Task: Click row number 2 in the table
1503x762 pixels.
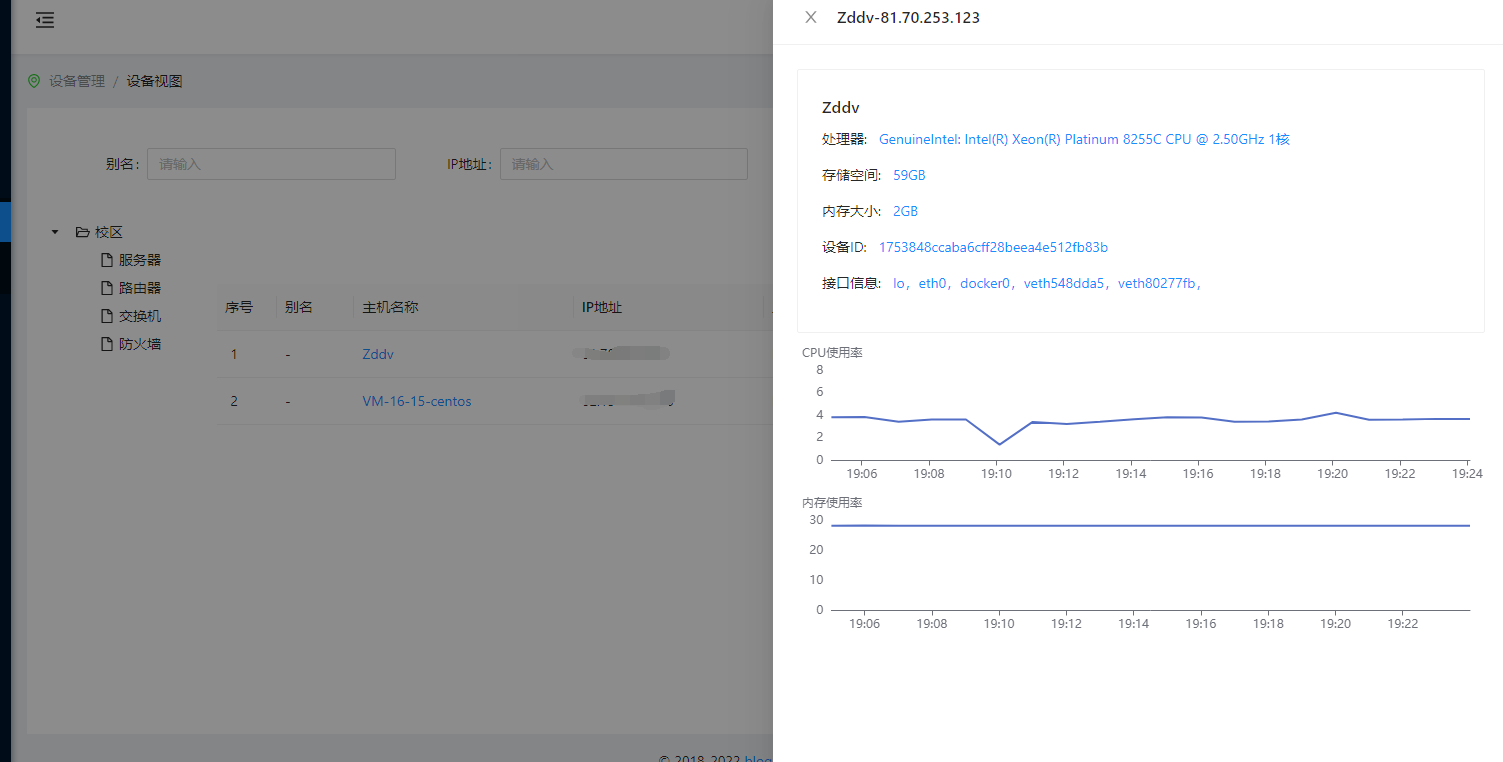Action: [x=234, y=401]
